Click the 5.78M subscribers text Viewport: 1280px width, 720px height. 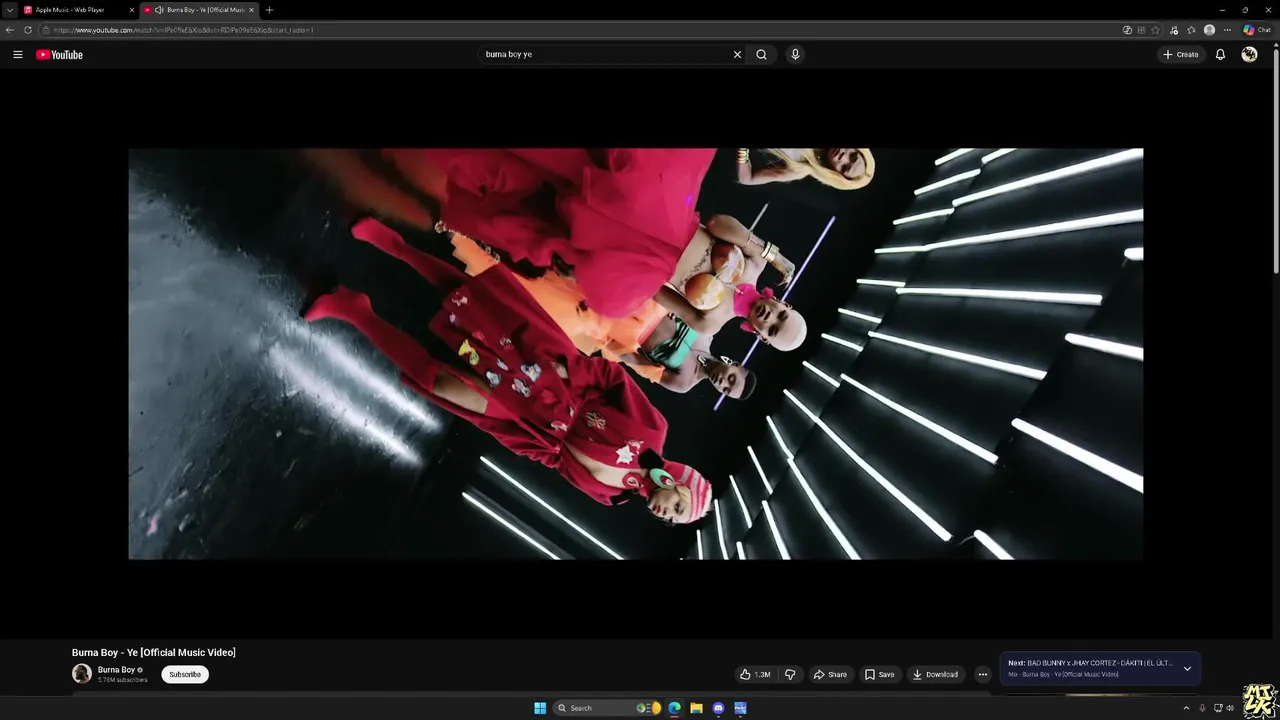pyautogui.click(x=122, y=680)
